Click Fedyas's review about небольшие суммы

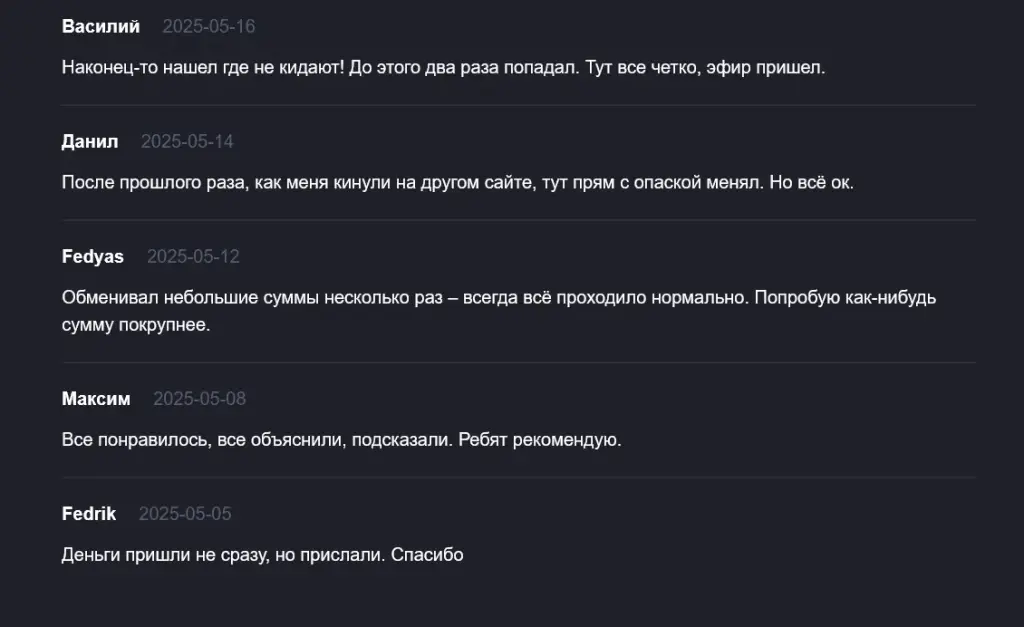point(499,311)
